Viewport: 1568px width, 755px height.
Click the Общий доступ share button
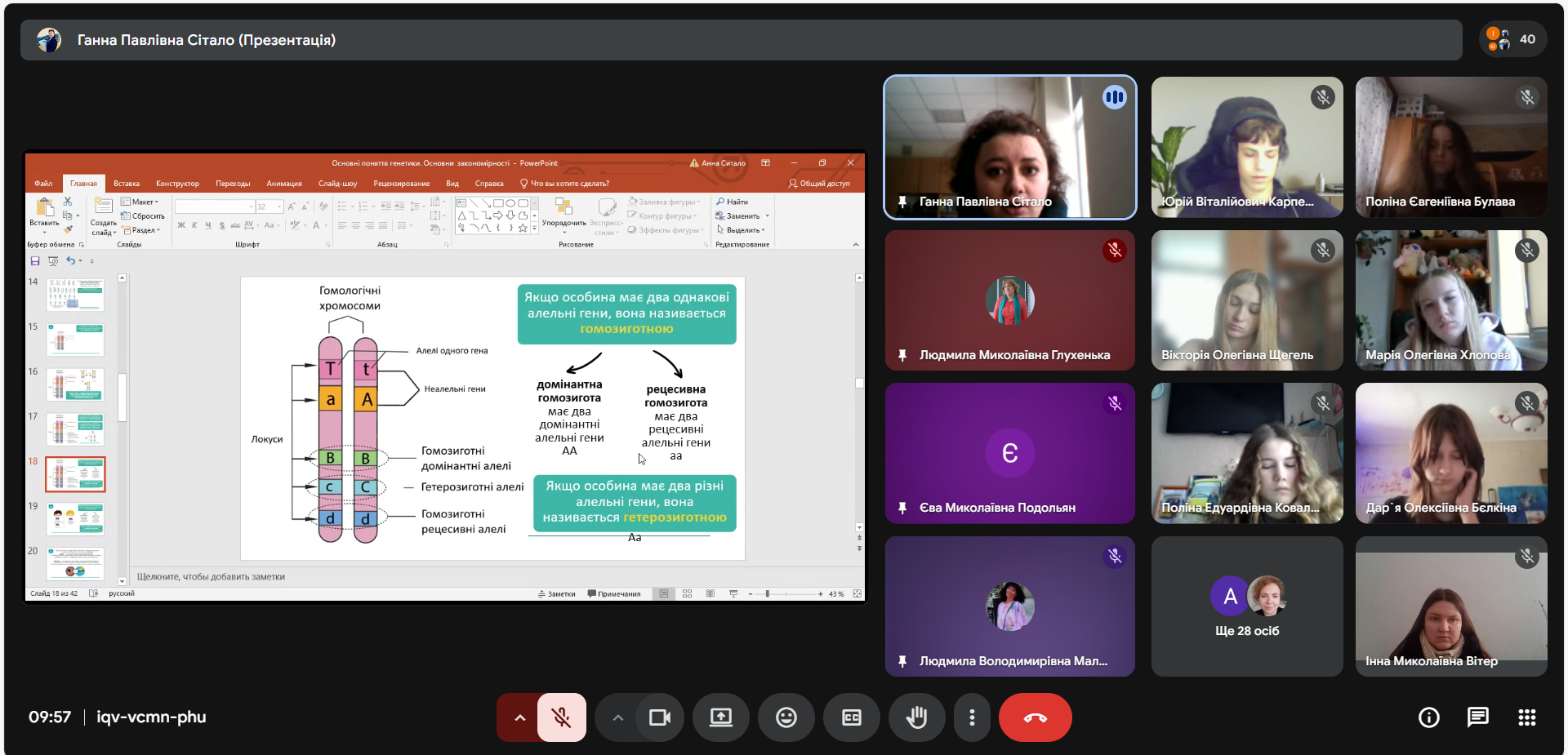point(819,184)
